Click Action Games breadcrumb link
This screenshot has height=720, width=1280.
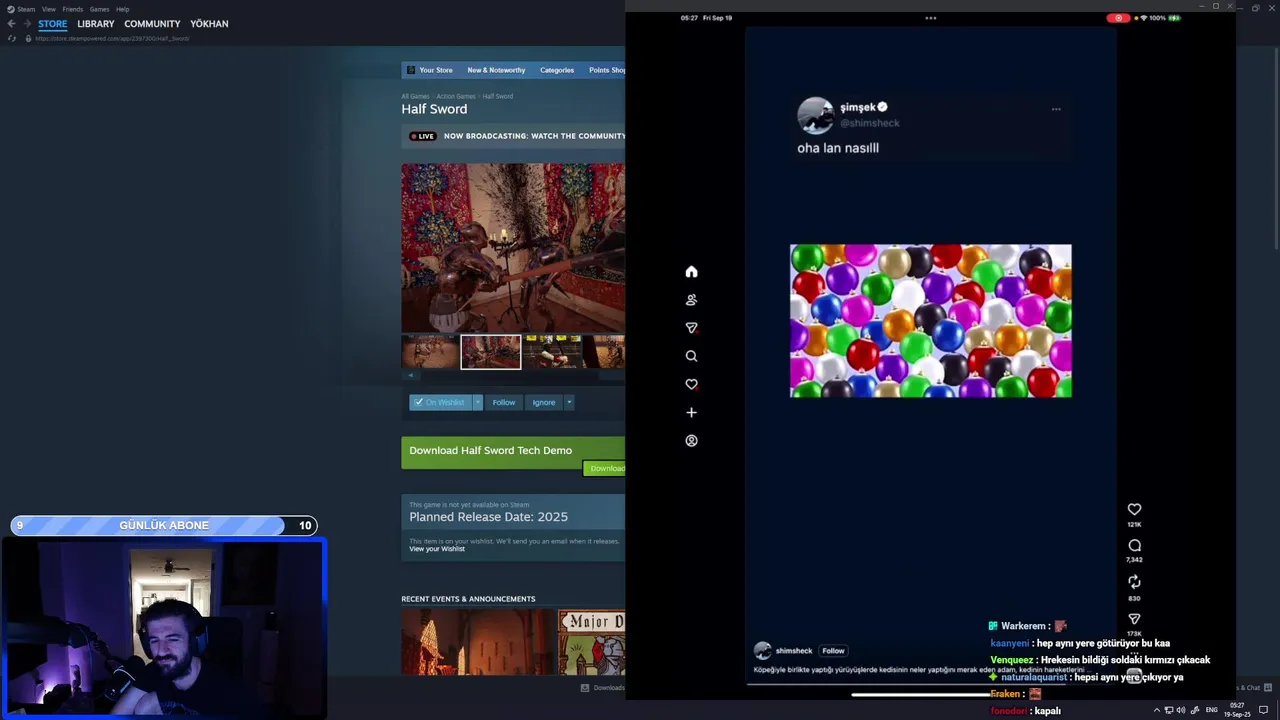tap(456, 96)
